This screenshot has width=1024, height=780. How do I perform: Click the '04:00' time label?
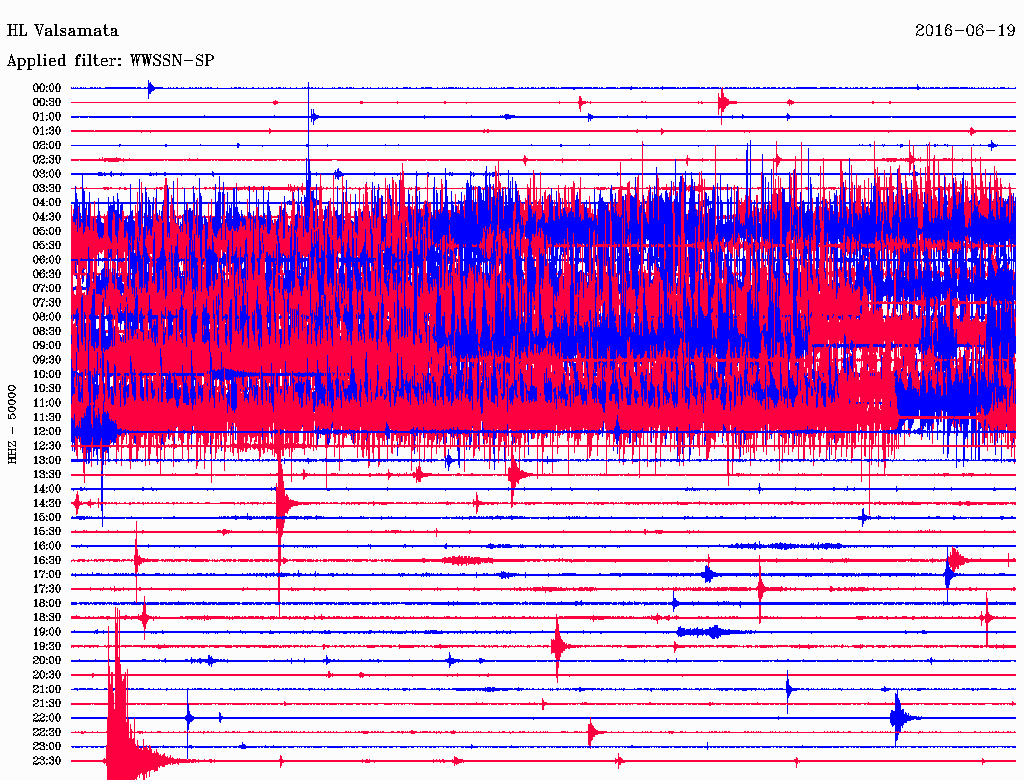[x=47, y=203]
